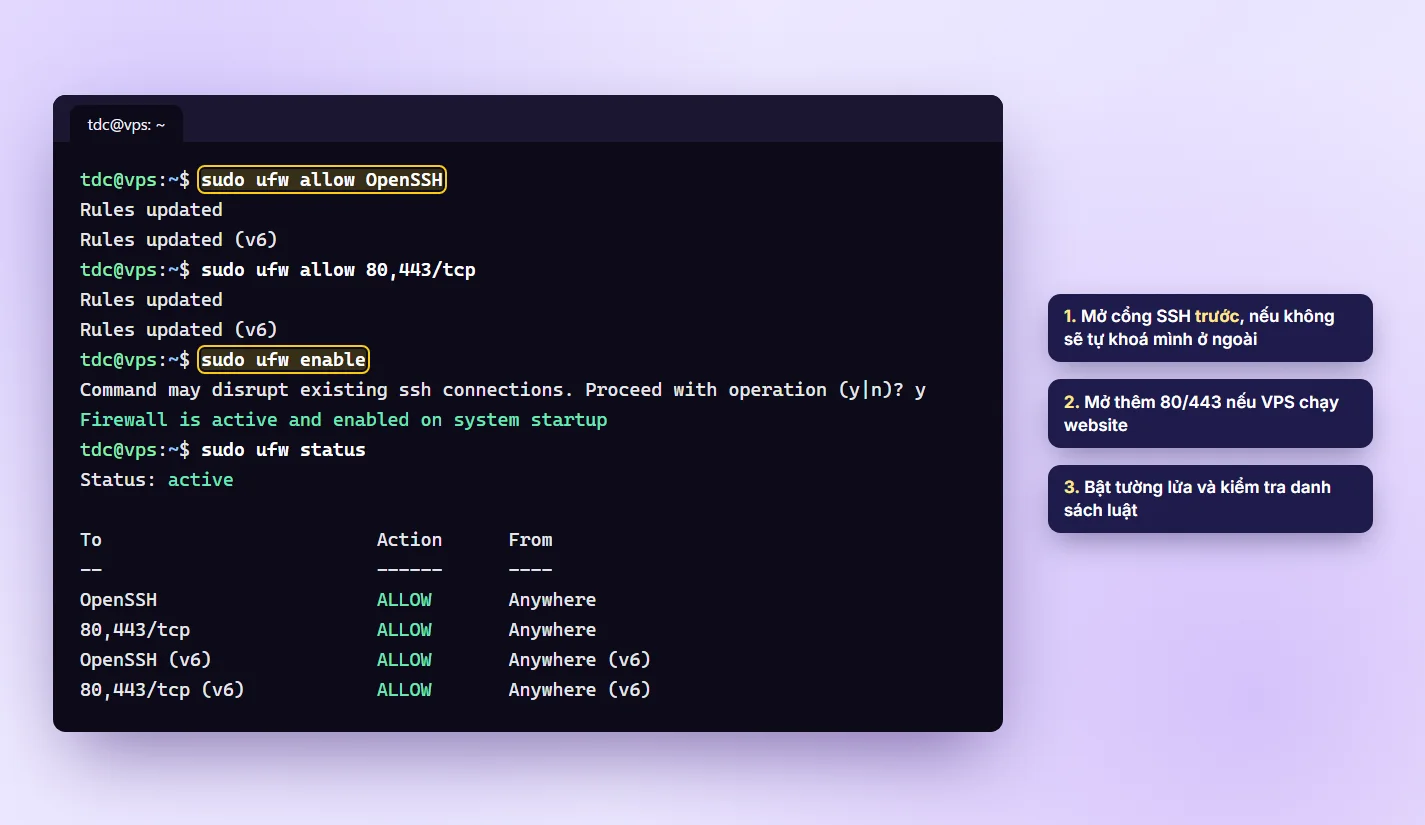Click the "Status: active" output line
This screenshot has height=825, width=1425.
157,480
